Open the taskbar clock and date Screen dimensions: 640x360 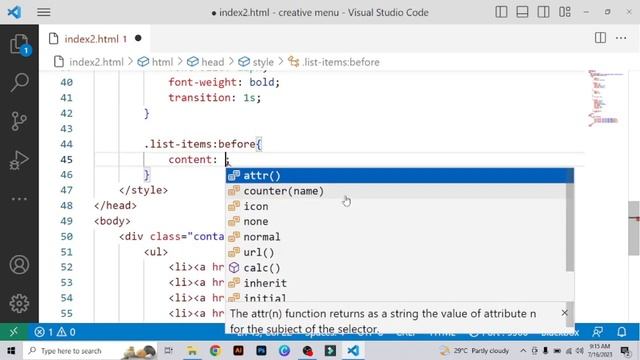point(600,351)
